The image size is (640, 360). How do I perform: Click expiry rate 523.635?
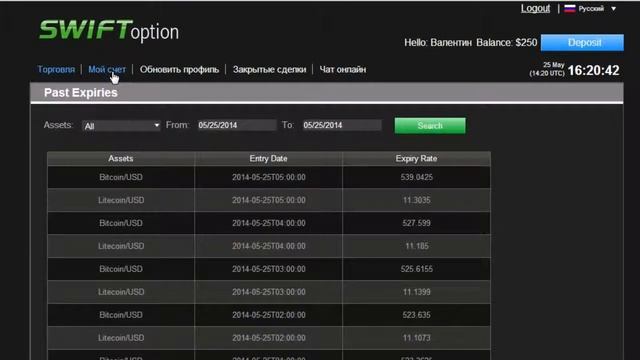[x=416, y=315]
